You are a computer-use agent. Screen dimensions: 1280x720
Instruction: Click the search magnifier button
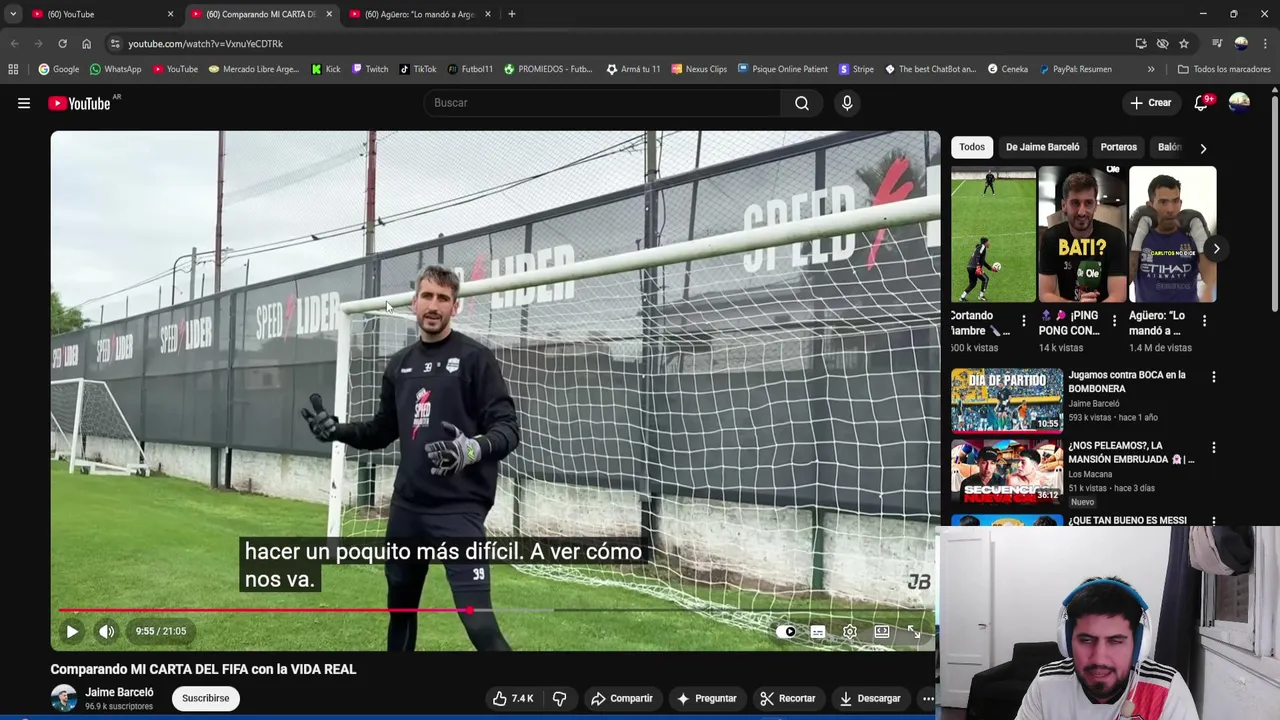click(x=802, y=103)
